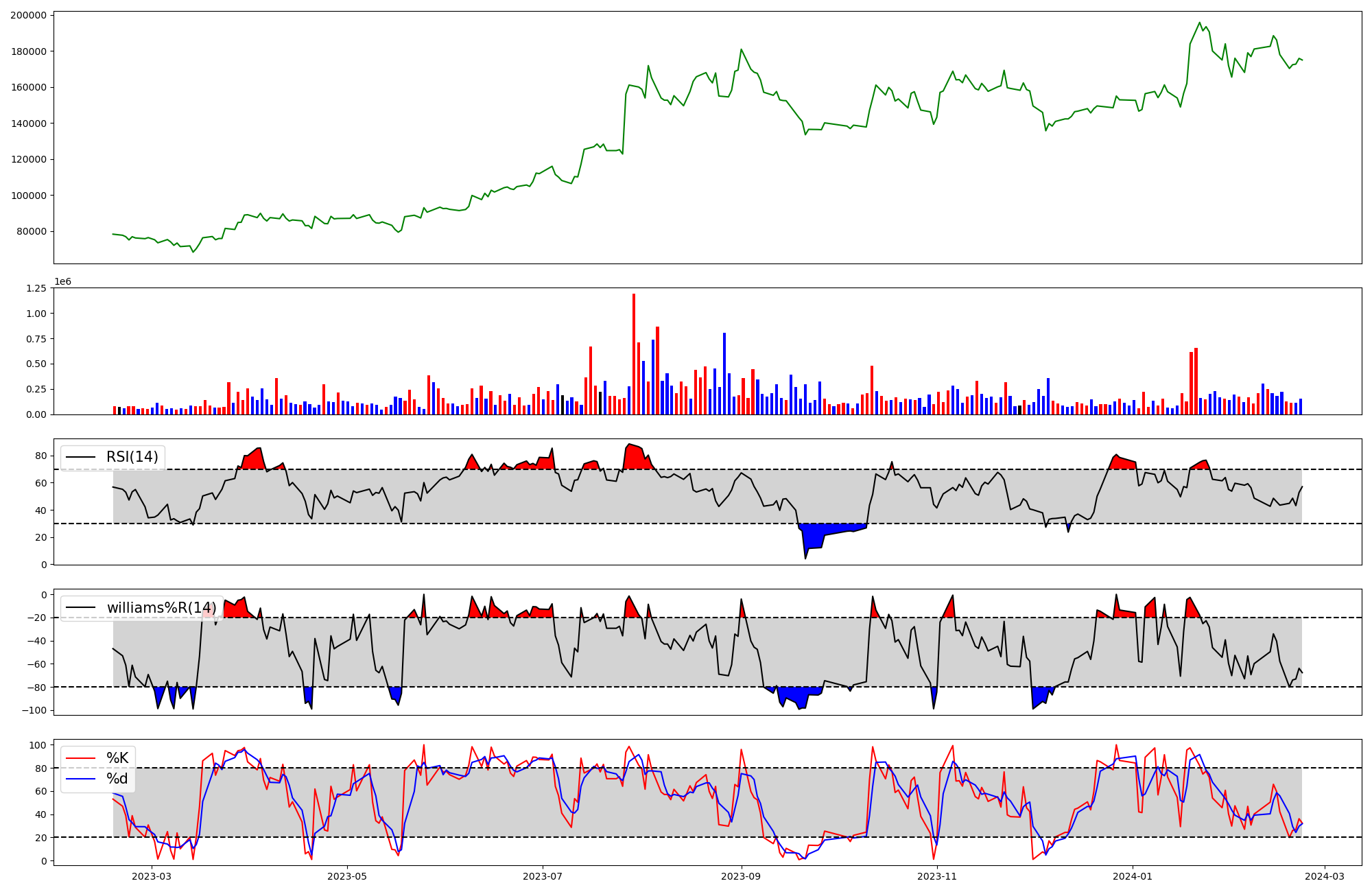Viewport: 1372px width, 892px height.
Task: Click the black line swatch in RSI legend
Action: [80, 458]
